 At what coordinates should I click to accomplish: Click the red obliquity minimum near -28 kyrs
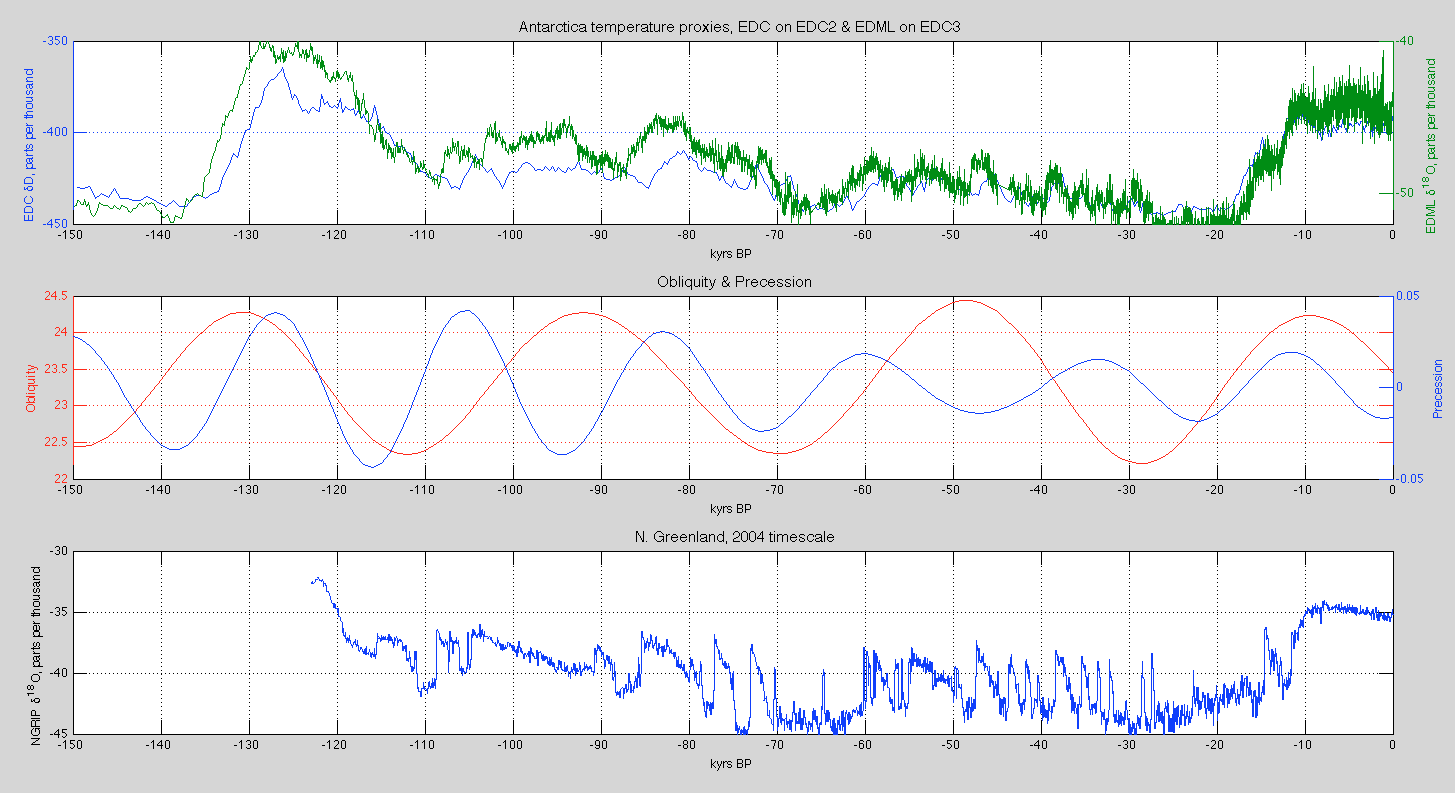(1143, 463)
